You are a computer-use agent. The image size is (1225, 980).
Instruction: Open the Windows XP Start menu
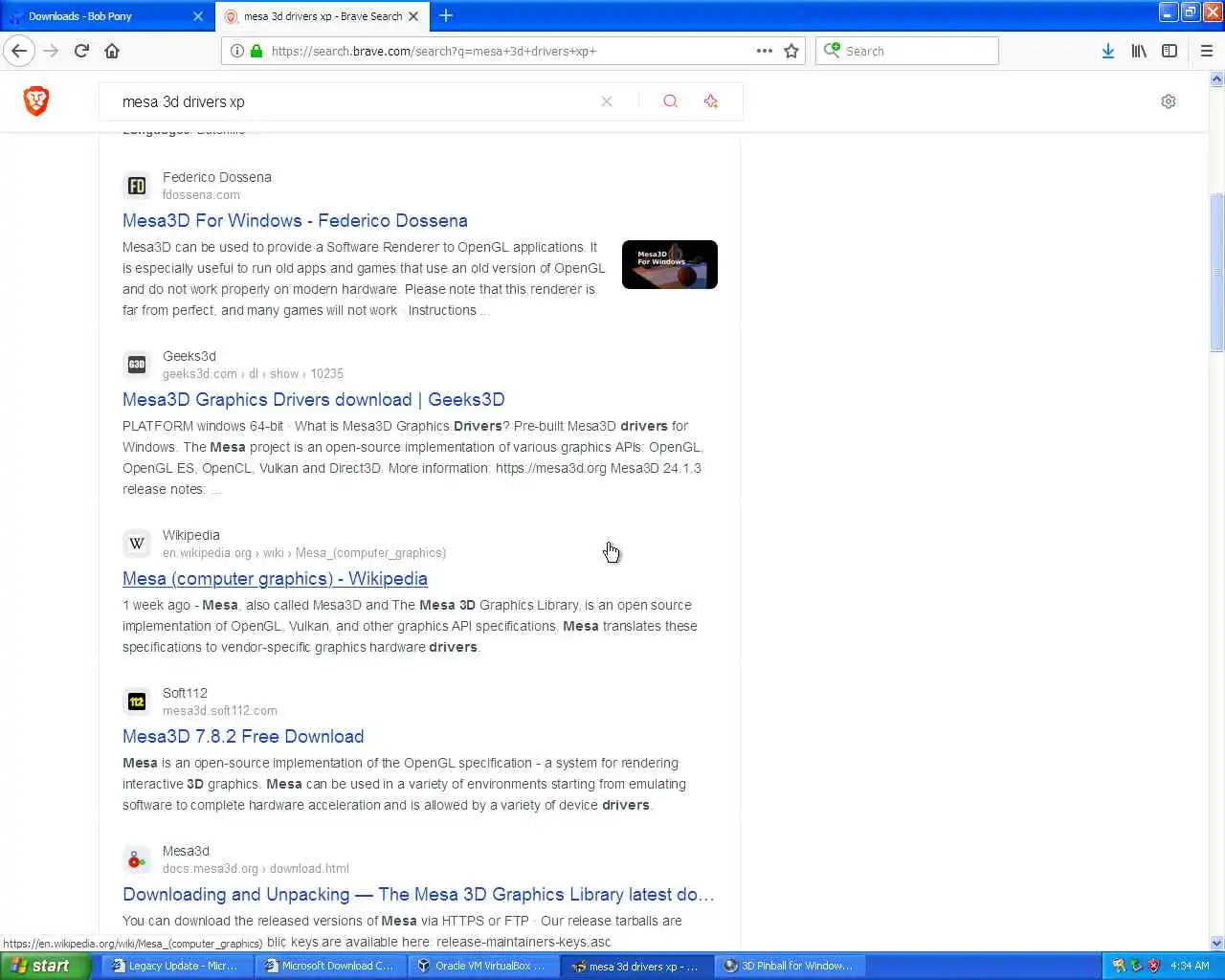(x=45, y=966)
